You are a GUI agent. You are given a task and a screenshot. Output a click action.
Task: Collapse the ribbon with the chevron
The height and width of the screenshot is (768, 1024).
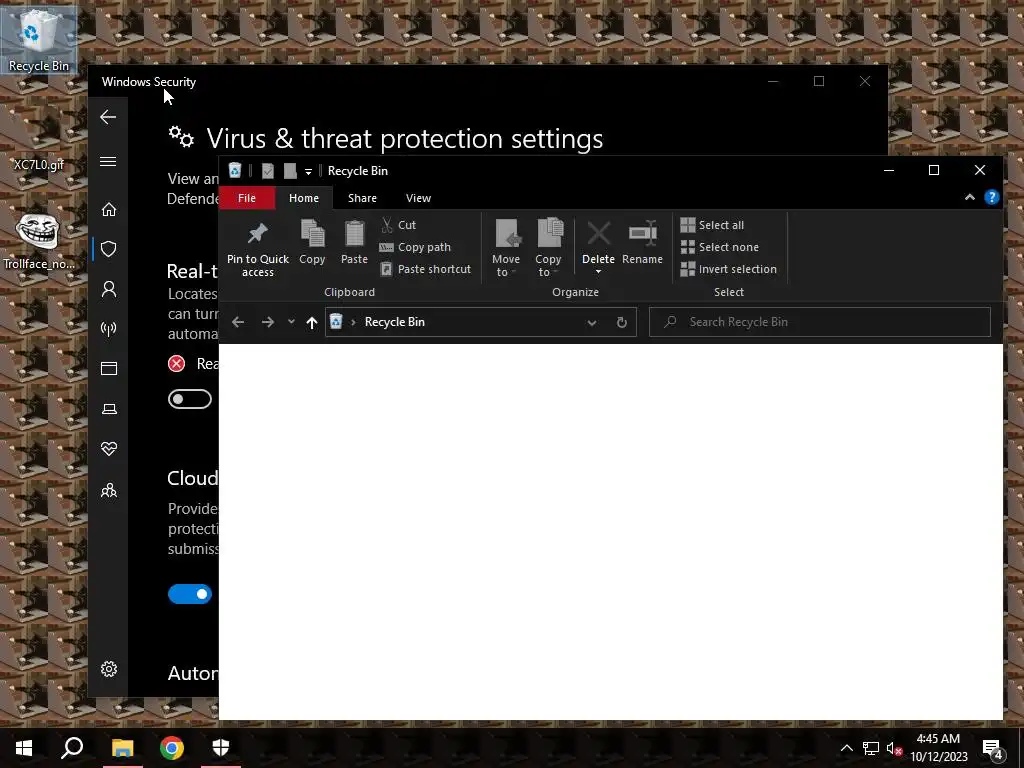[x=970, y=197]
